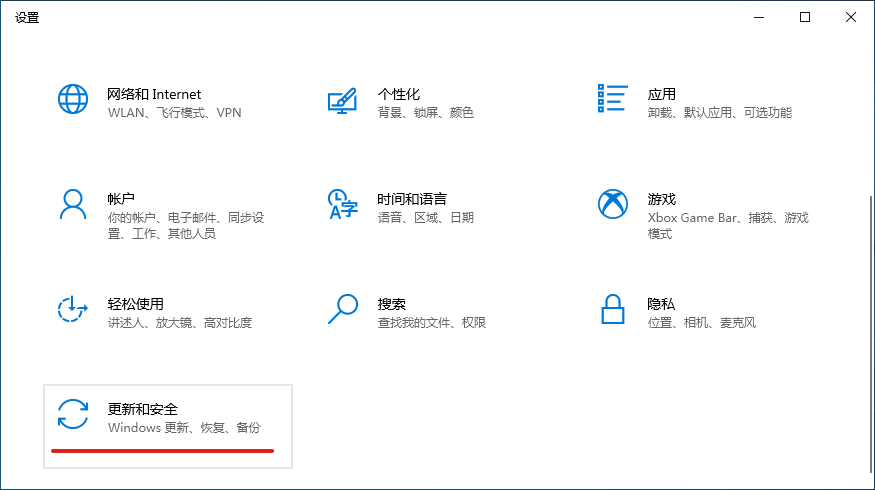
Task: Click the magnifying glass icon for 搜索
Action: click(x=343, y=309)
